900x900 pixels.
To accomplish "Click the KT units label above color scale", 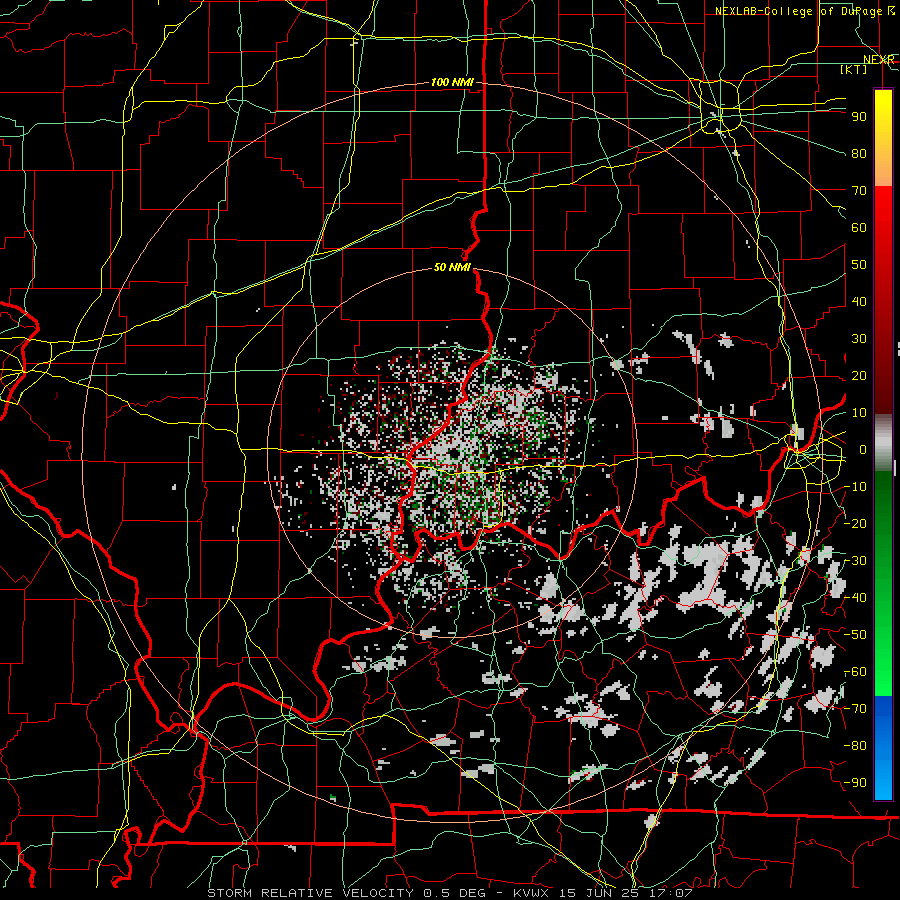I will click(854, 69).
